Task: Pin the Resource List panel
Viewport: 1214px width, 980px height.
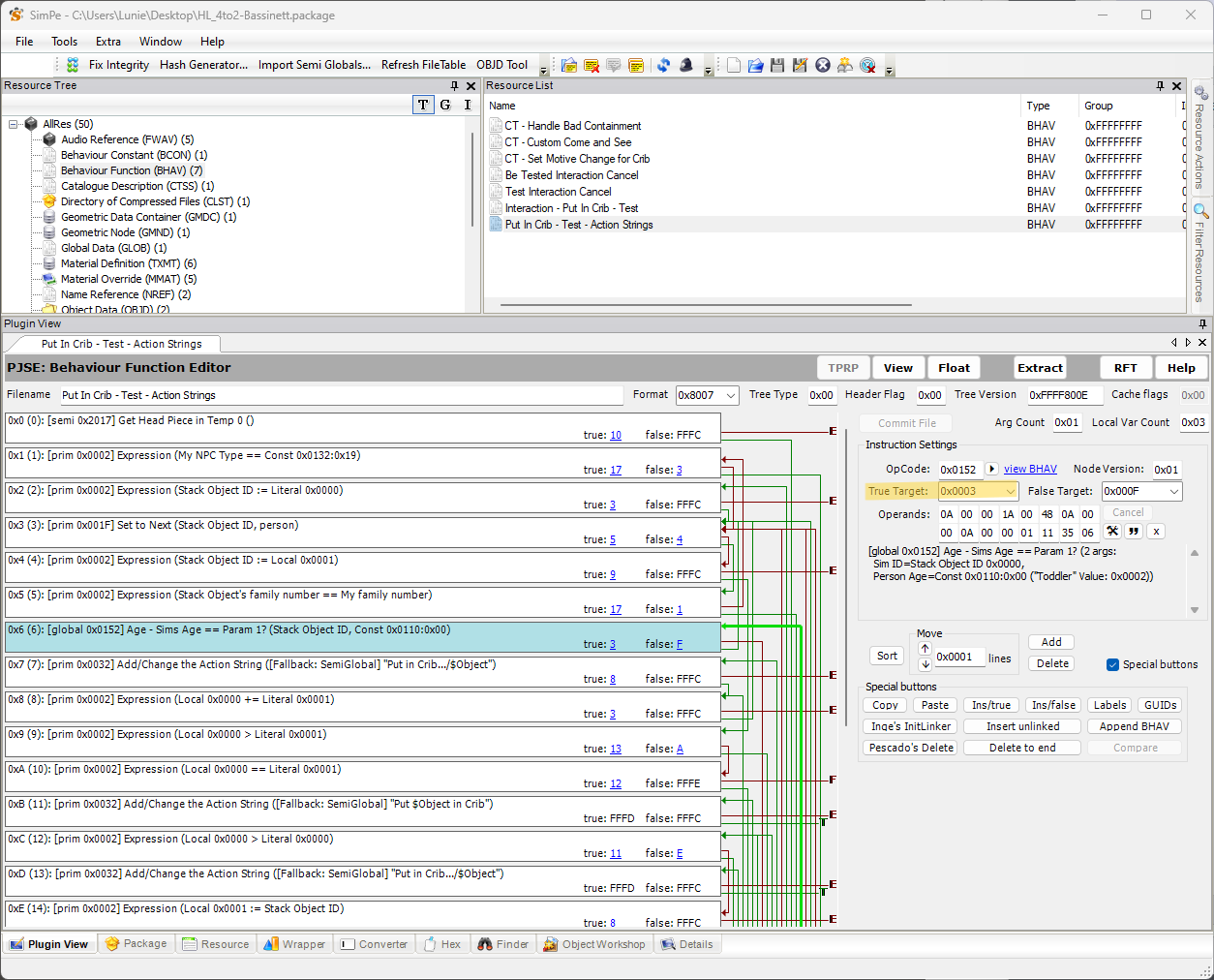Action: click(1160, 86)
